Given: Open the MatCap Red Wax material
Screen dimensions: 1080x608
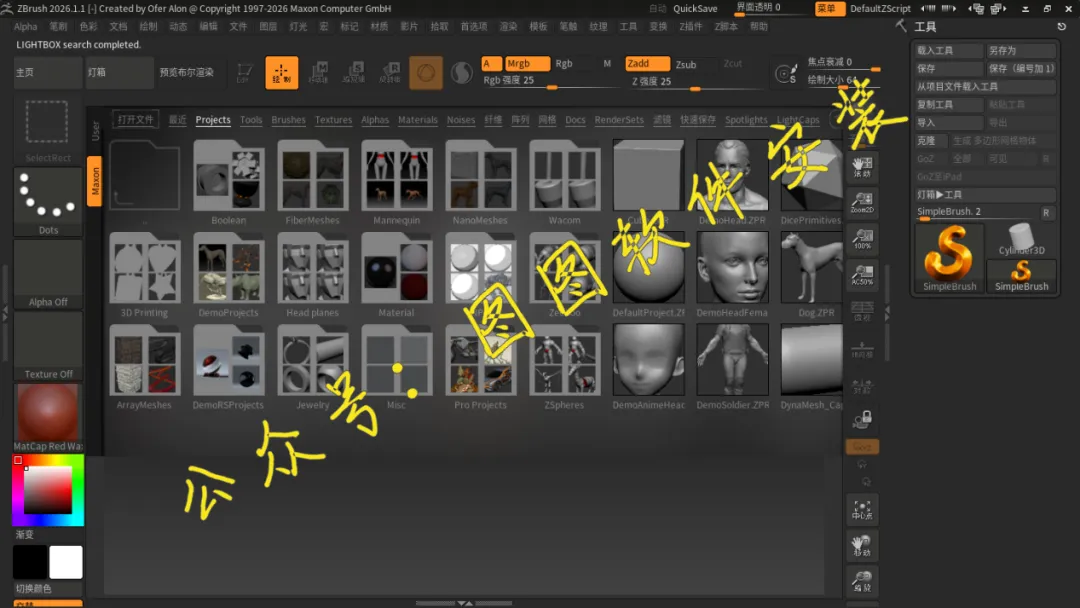Looking at the screenshot, I should pos(48,417).
